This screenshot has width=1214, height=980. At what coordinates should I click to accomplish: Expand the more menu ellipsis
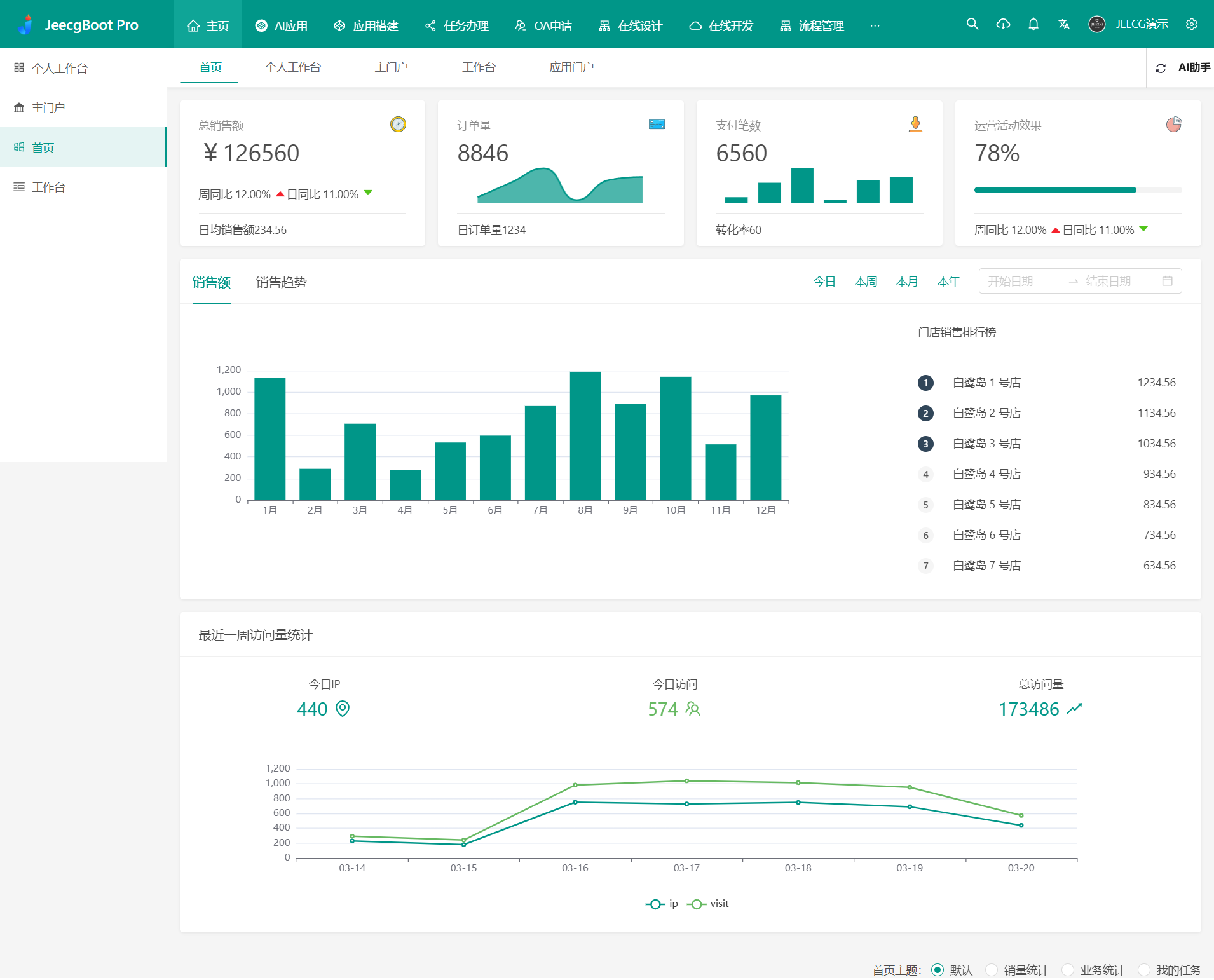pos(875,25)
